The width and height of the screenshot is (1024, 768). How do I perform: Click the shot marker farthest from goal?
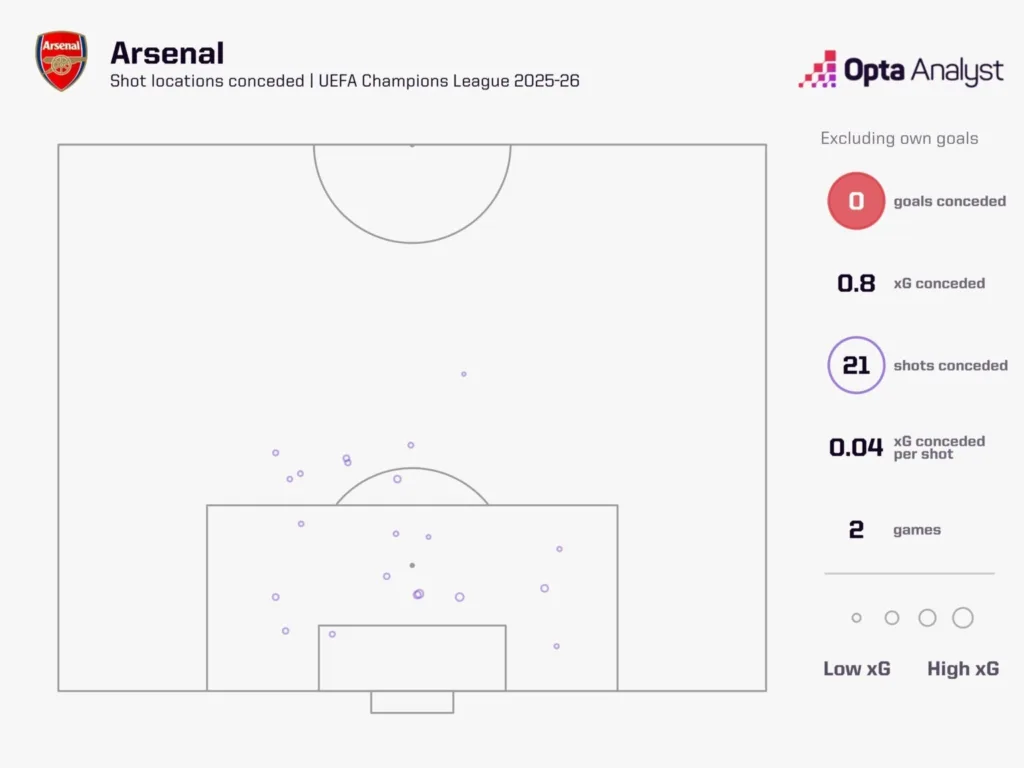pos(463,374)
